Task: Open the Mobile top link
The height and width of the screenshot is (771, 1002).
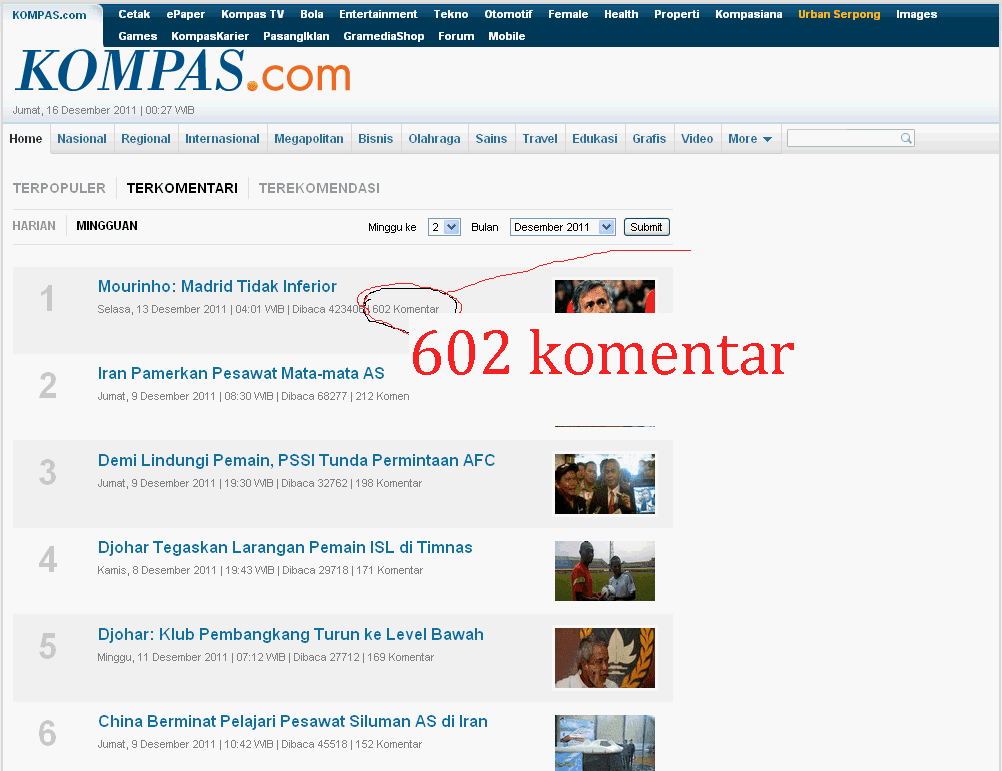Action: [x=507, y=36]
